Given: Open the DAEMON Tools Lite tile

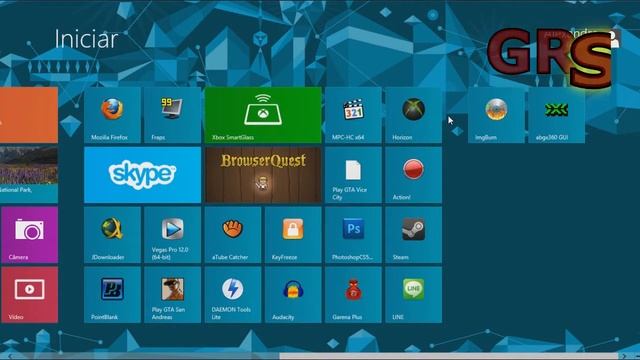Looking at the screenshot, I should point(233,295).
